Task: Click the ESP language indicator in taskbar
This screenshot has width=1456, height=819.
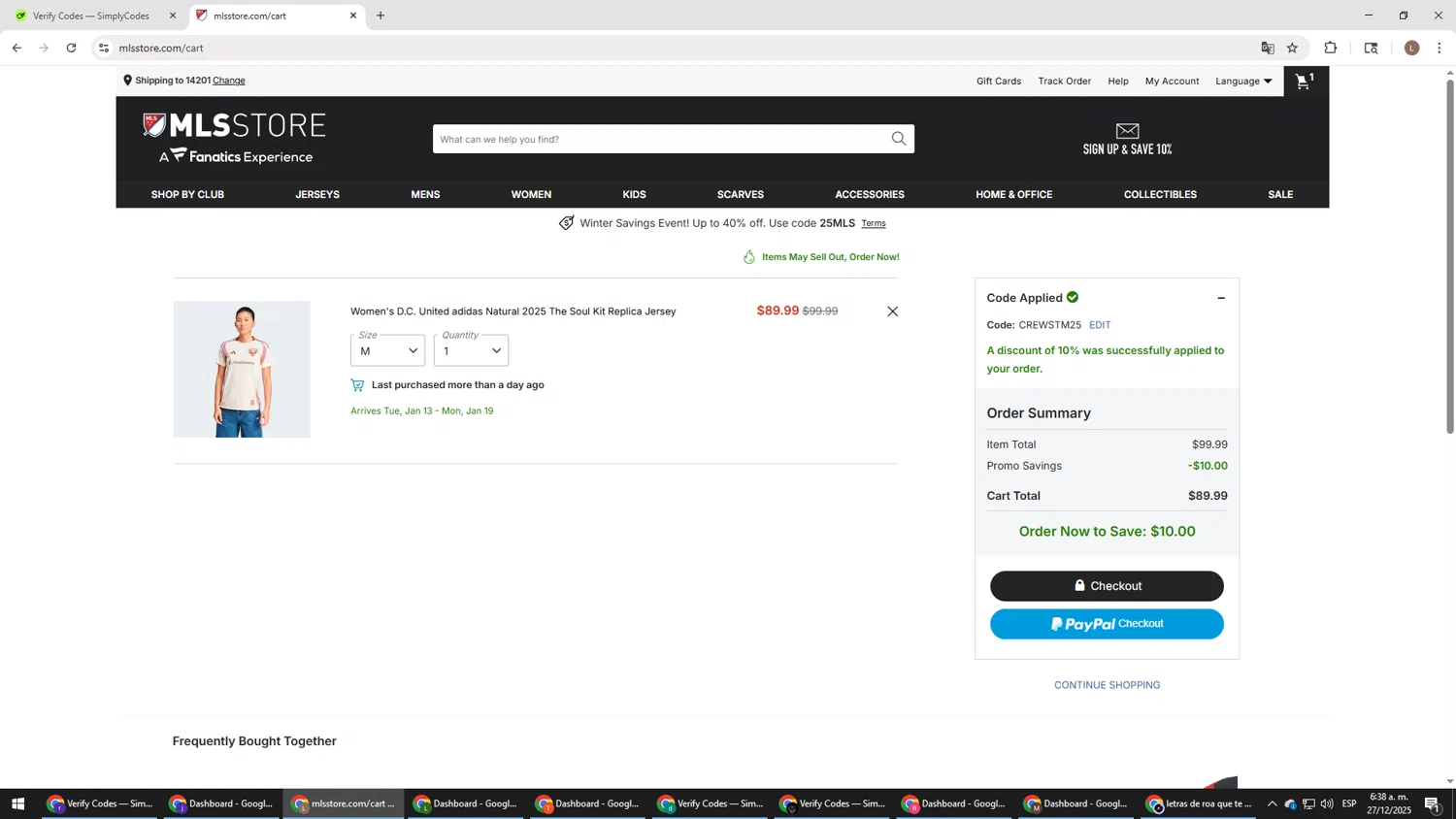Action: coord(1349,803)
